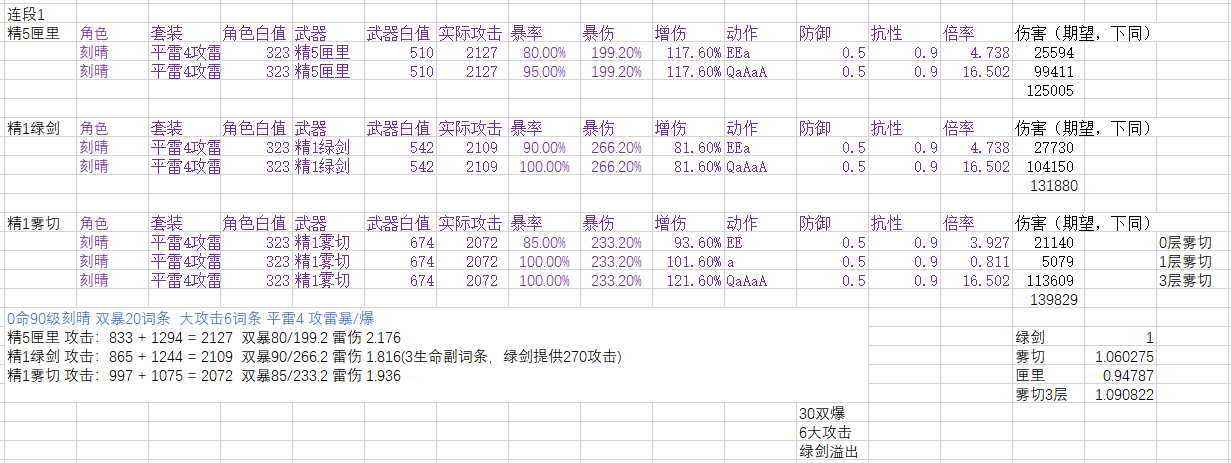Select the damage cell showing 104150
The height and width of the screenshot is (463, 1231).
tap(1051, 167)
